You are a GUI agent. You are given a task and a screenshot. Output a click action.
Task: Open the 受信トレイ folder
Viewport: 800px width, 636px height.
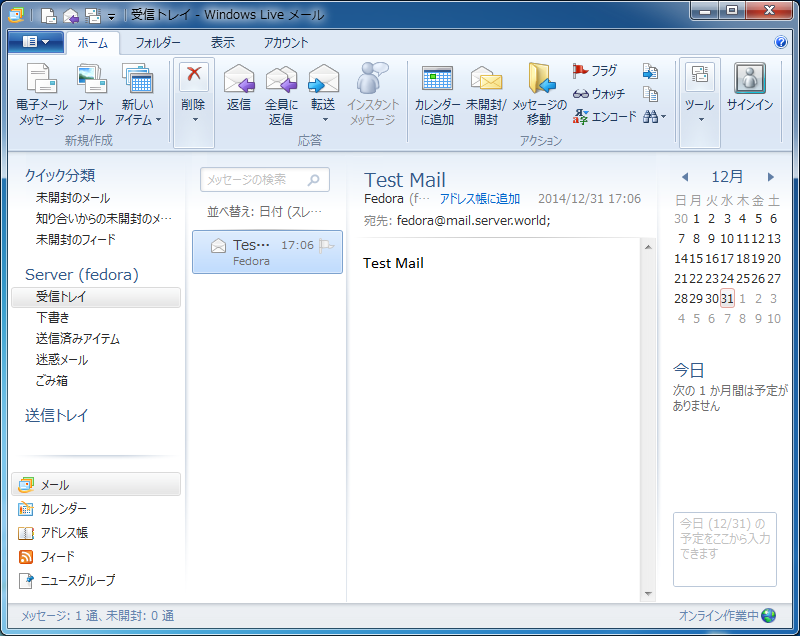pyautogui.click(x=96, y=297)
